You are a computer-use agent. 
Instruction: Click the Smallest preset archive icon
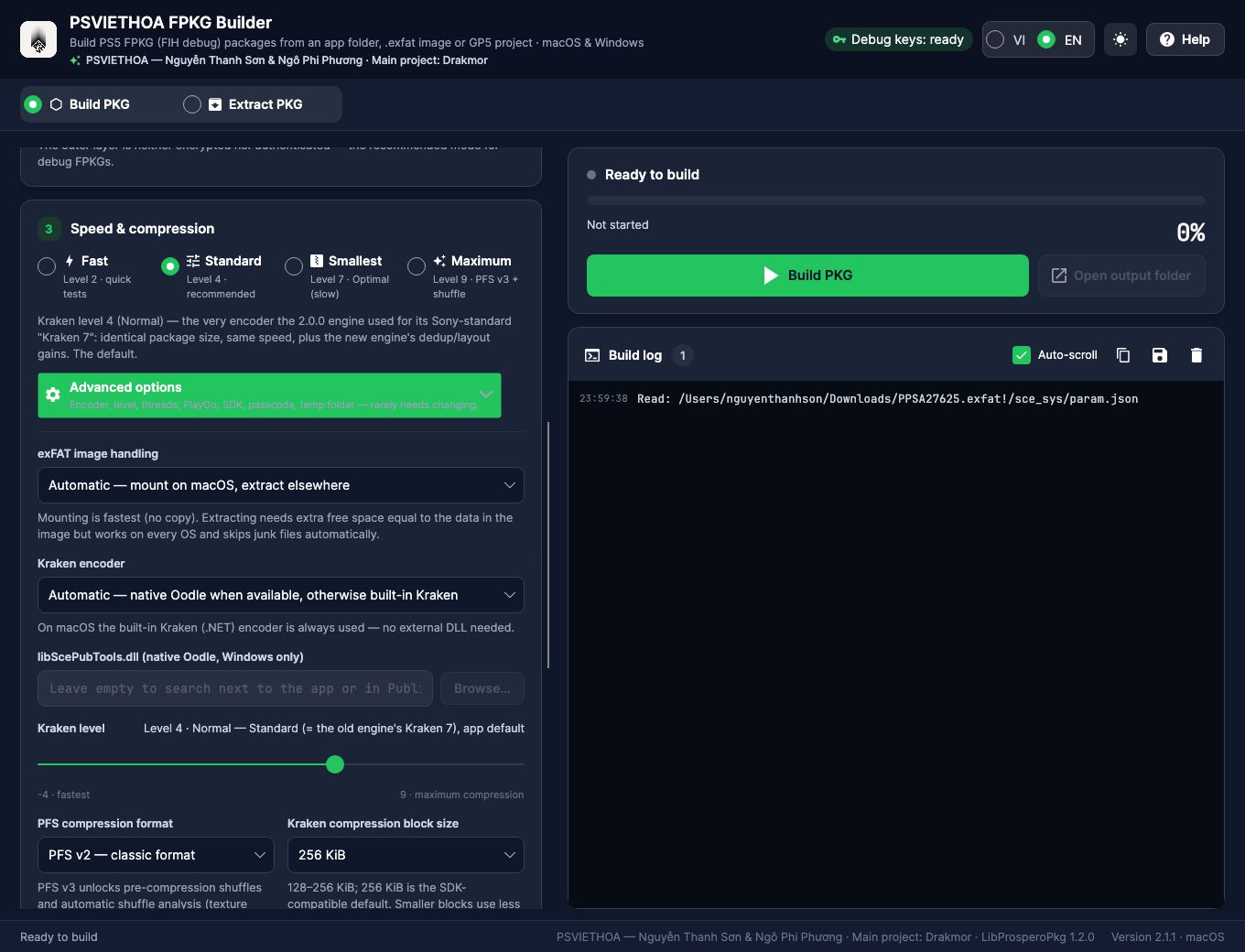[x=317, y=261]
